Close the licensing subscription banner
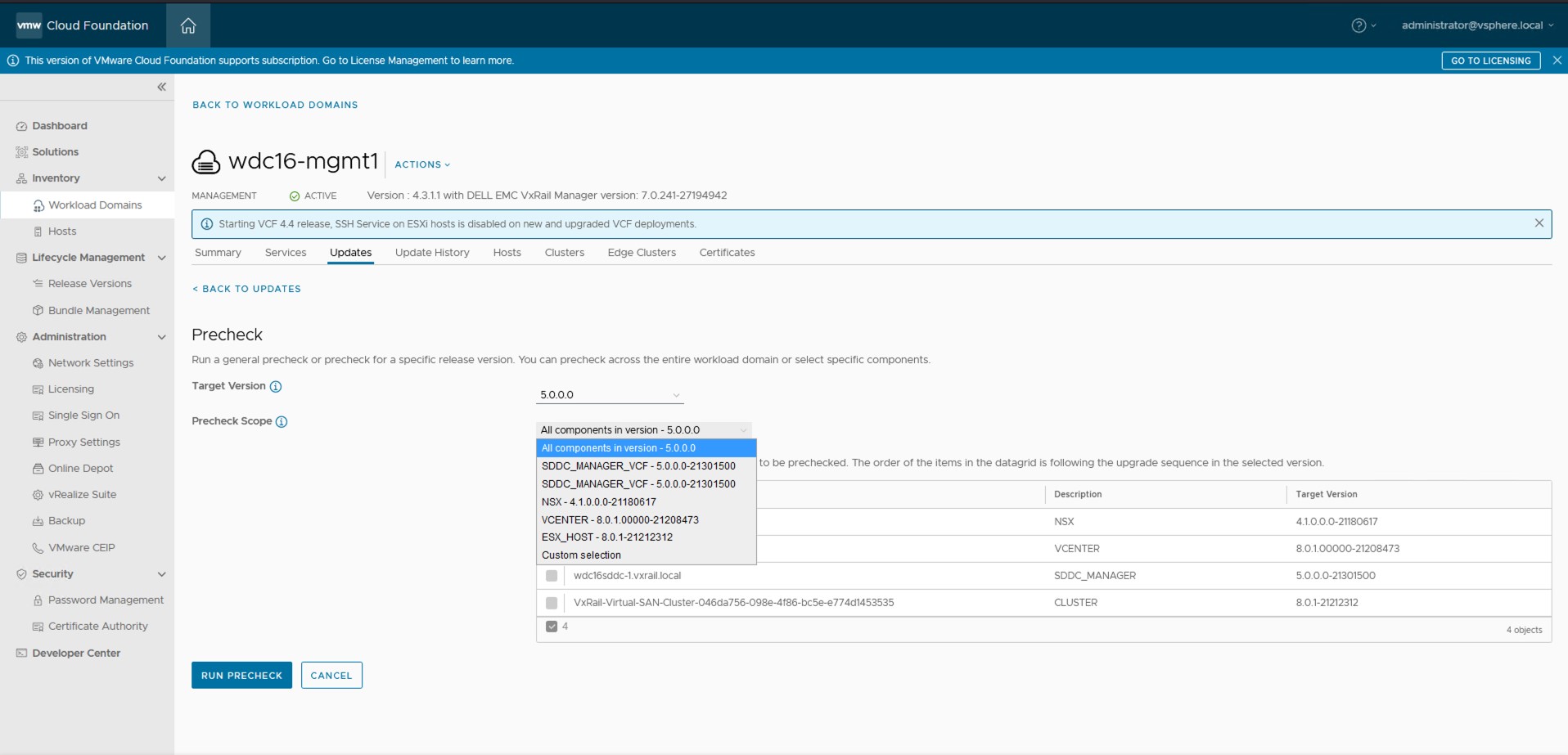The image size is (1568, 755). point(1557,61)
